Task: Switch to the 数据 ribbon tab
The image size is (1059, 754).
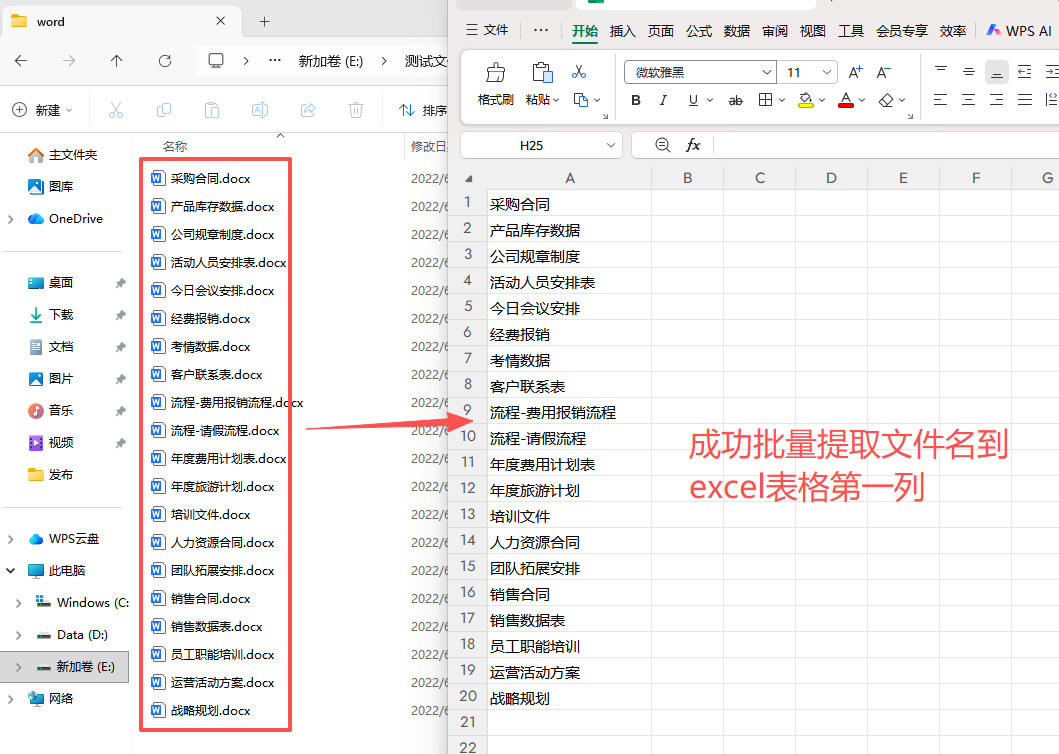Action: point(737,31)
